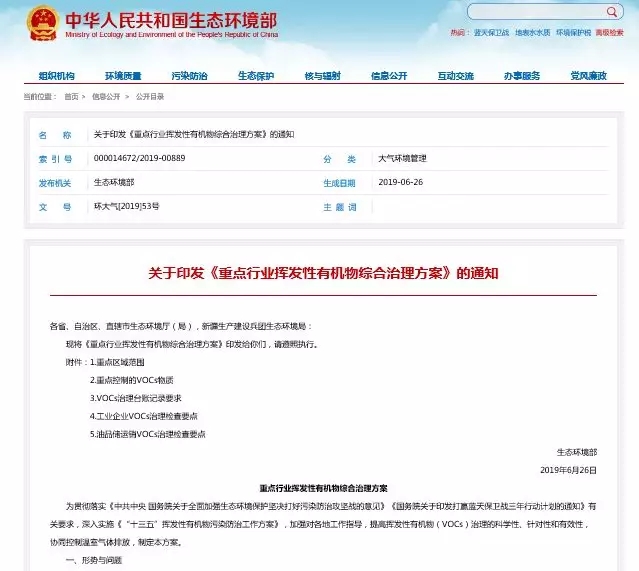Click attachment 5.油品储运销VOCs治理检查要点
639x571 pixels.
148,434
